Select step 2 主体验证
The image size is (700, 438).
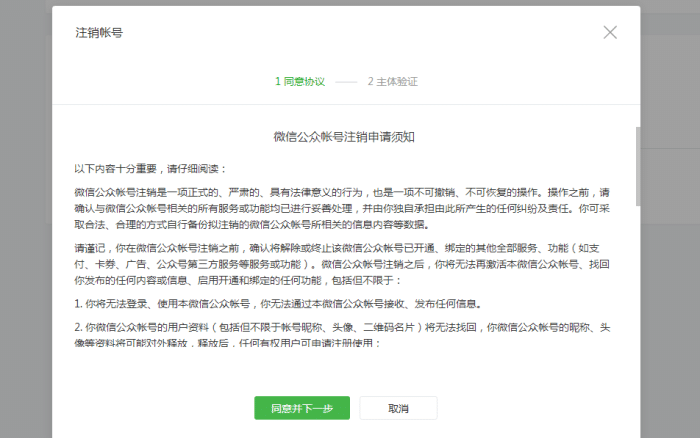(x=393, y=82)
